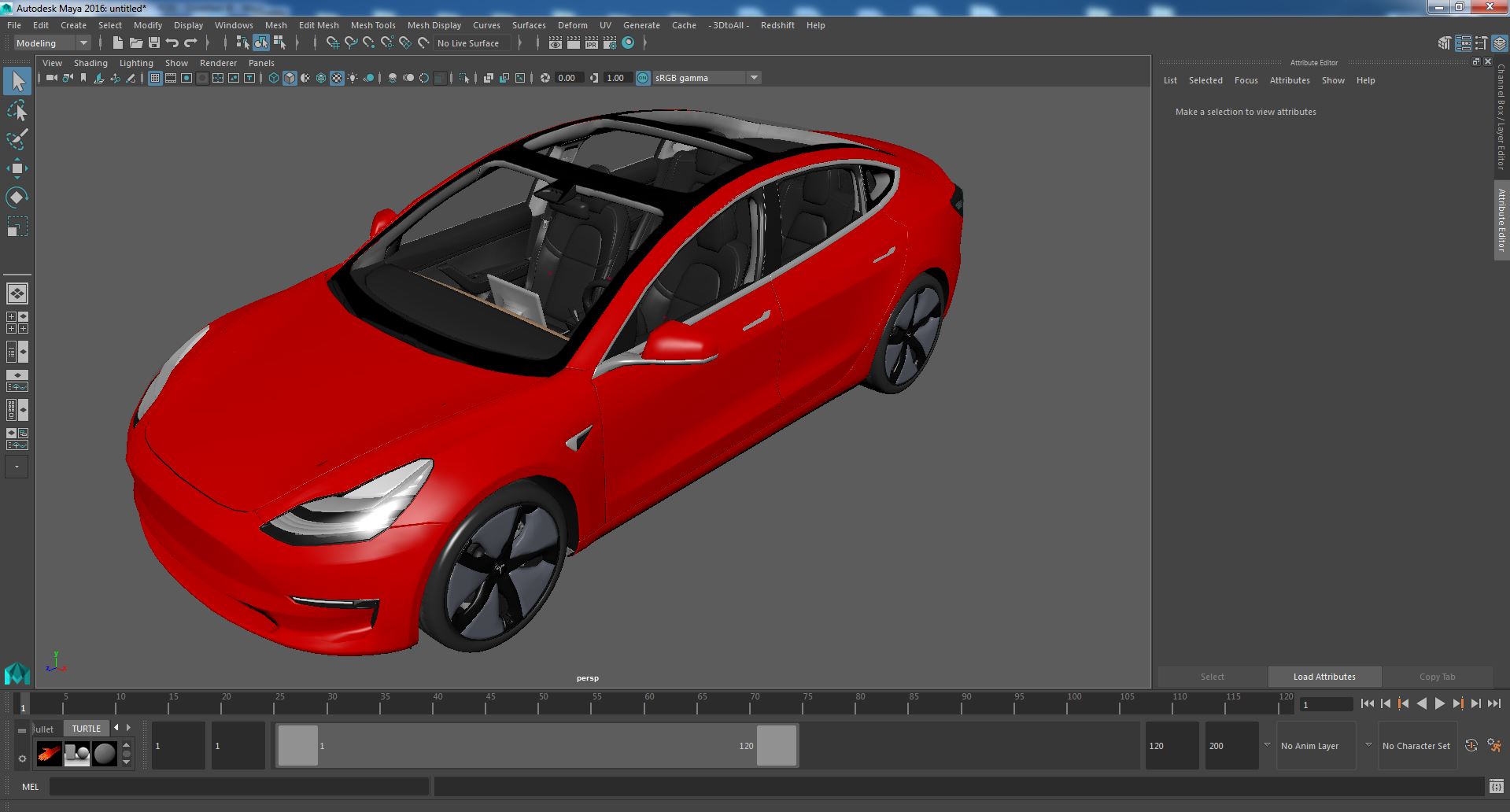Screen dimensions: 1510x812
Task: Click frame 60 on the time slider
Action: click(649, 703)
